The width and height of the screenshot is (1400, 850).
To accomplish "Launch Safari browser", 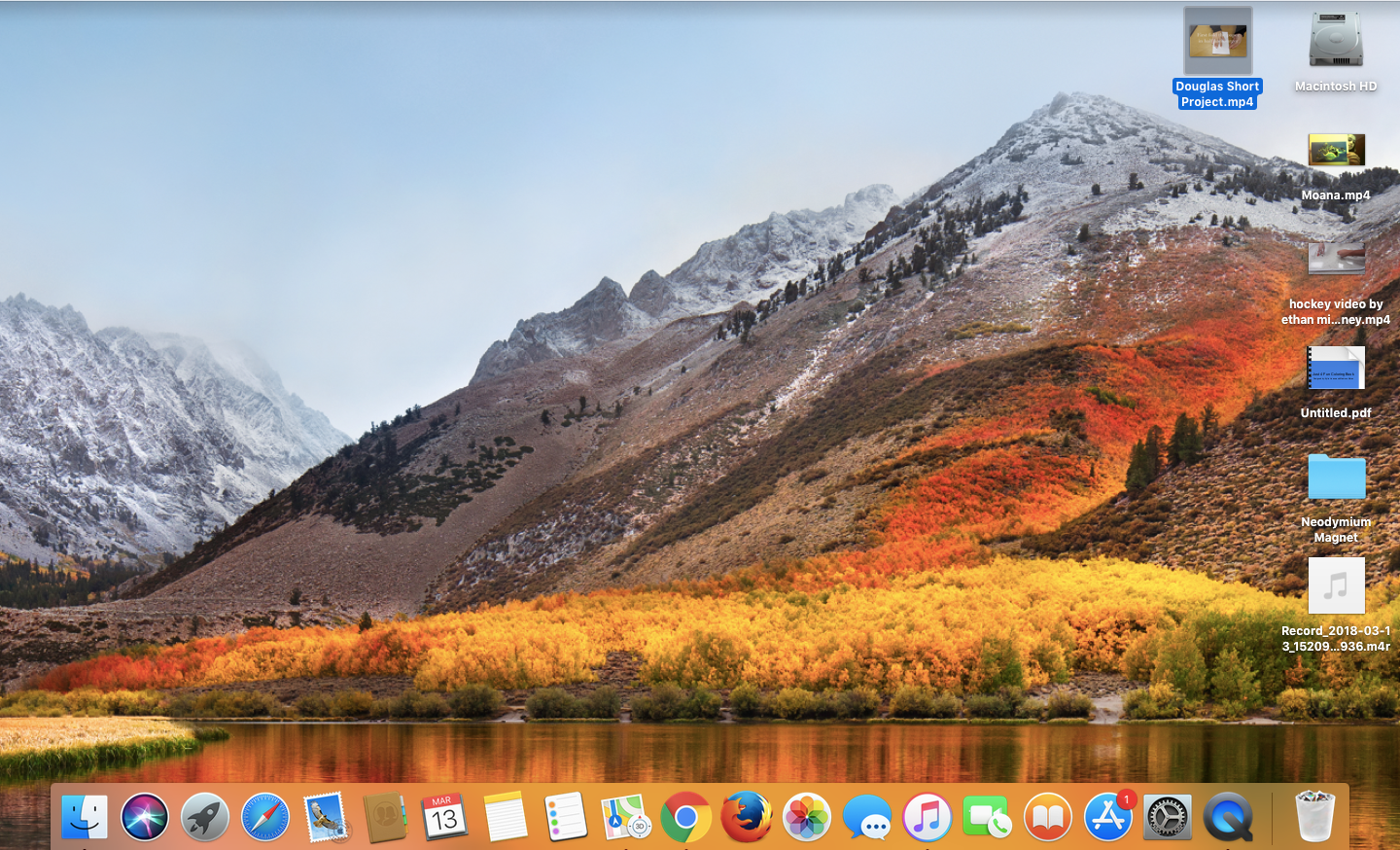I will tap(264, 817).
